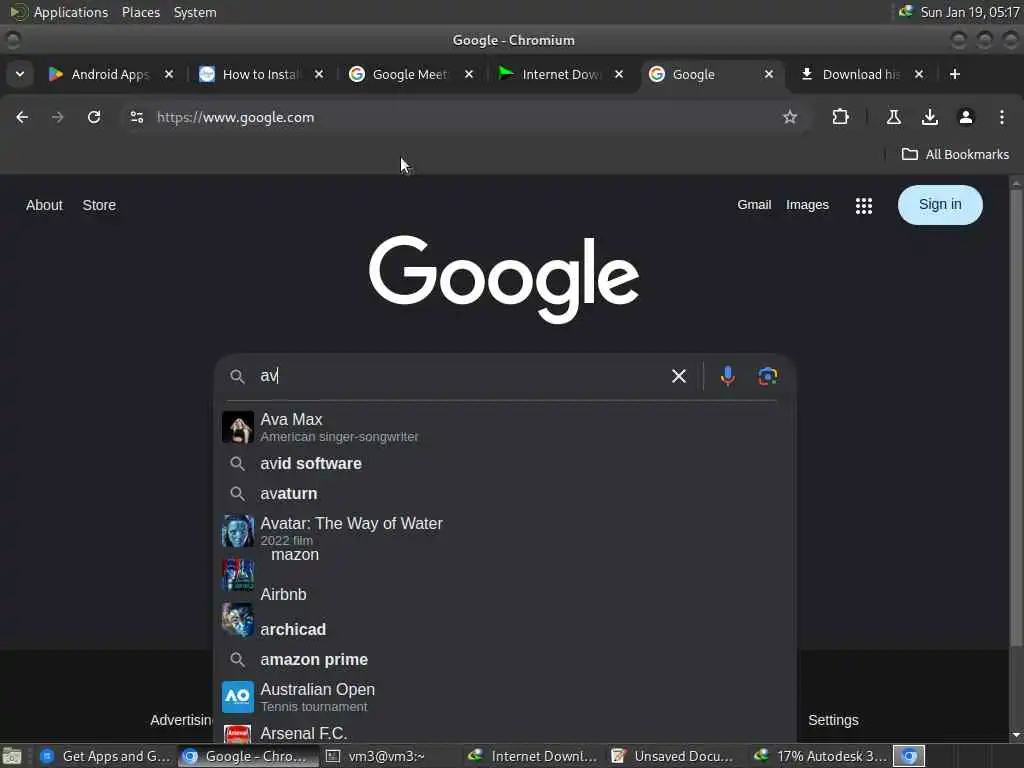Open the Places menu
The image size is (1024, 768).
click(x=141, y=12)
